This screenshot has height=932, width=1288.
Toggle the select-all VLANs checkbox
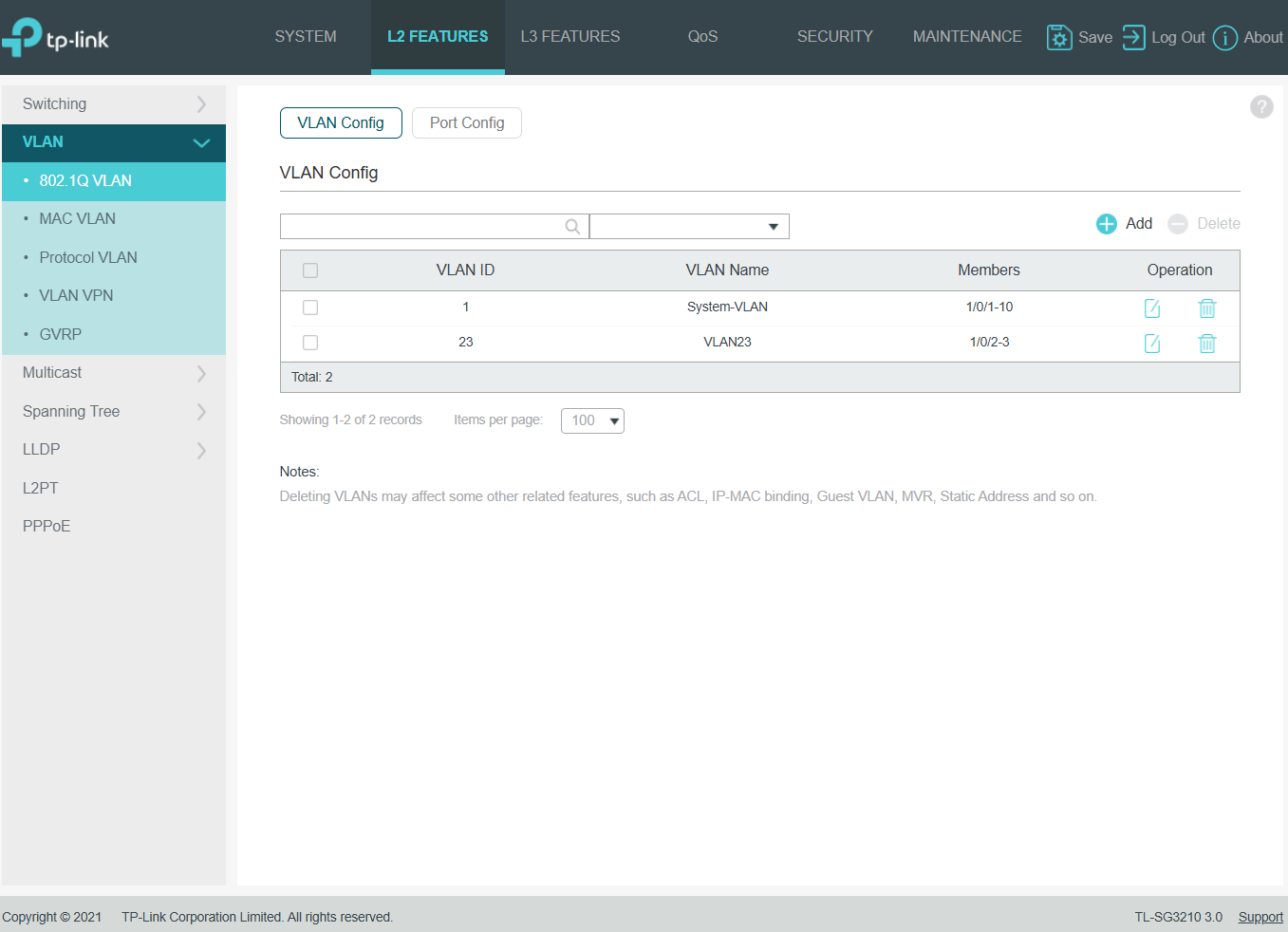(x=310, y=270)
